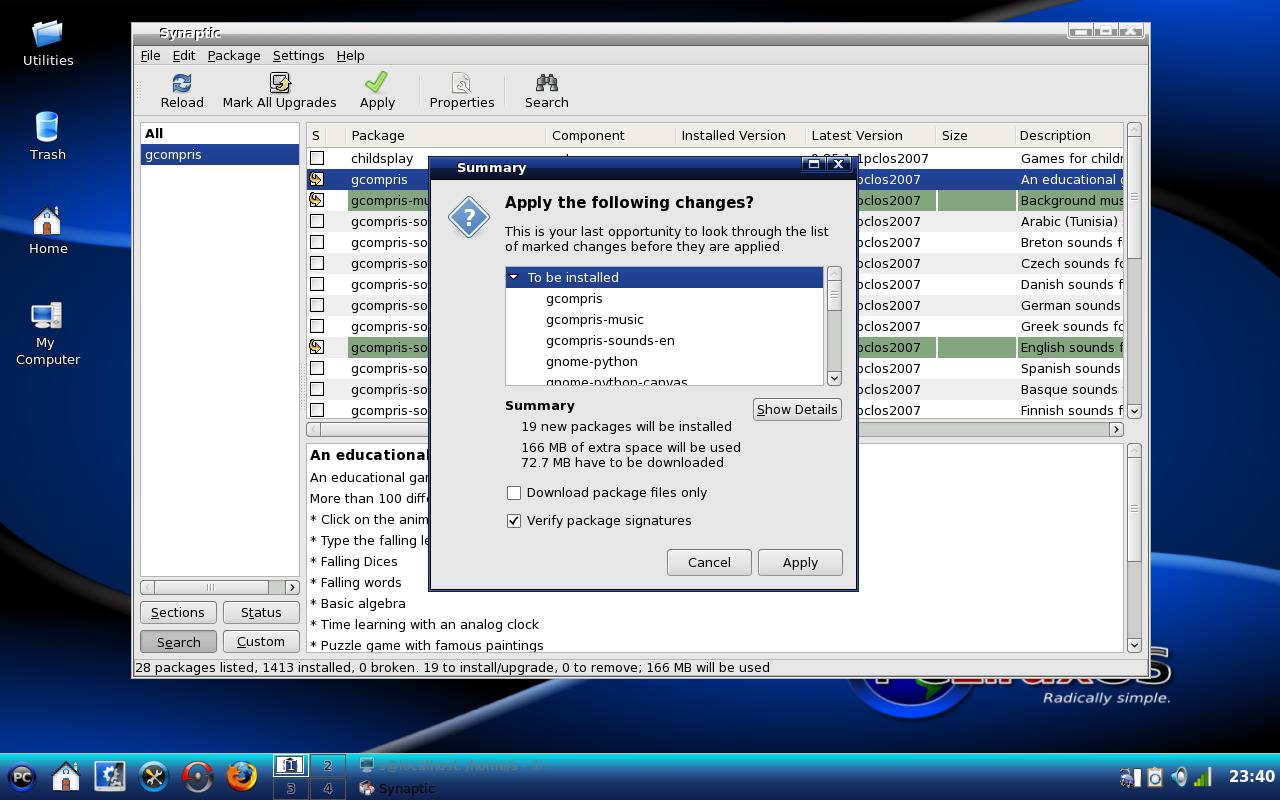Viewport: 1280px width, 800px height.
Task: Collapse the To be installed tree arrow
Action: (514, 277)
